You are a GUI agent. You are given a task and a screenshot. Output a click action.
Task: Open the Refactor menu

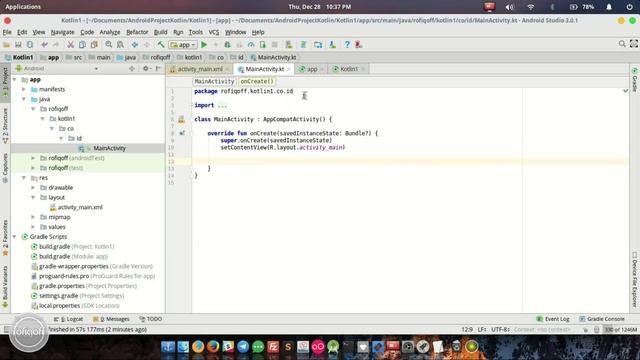point(137,32)
